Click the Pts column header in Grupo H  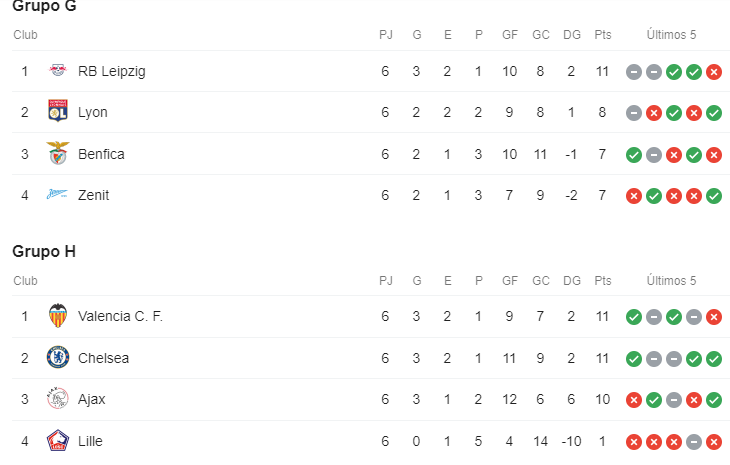coord(602,281)
